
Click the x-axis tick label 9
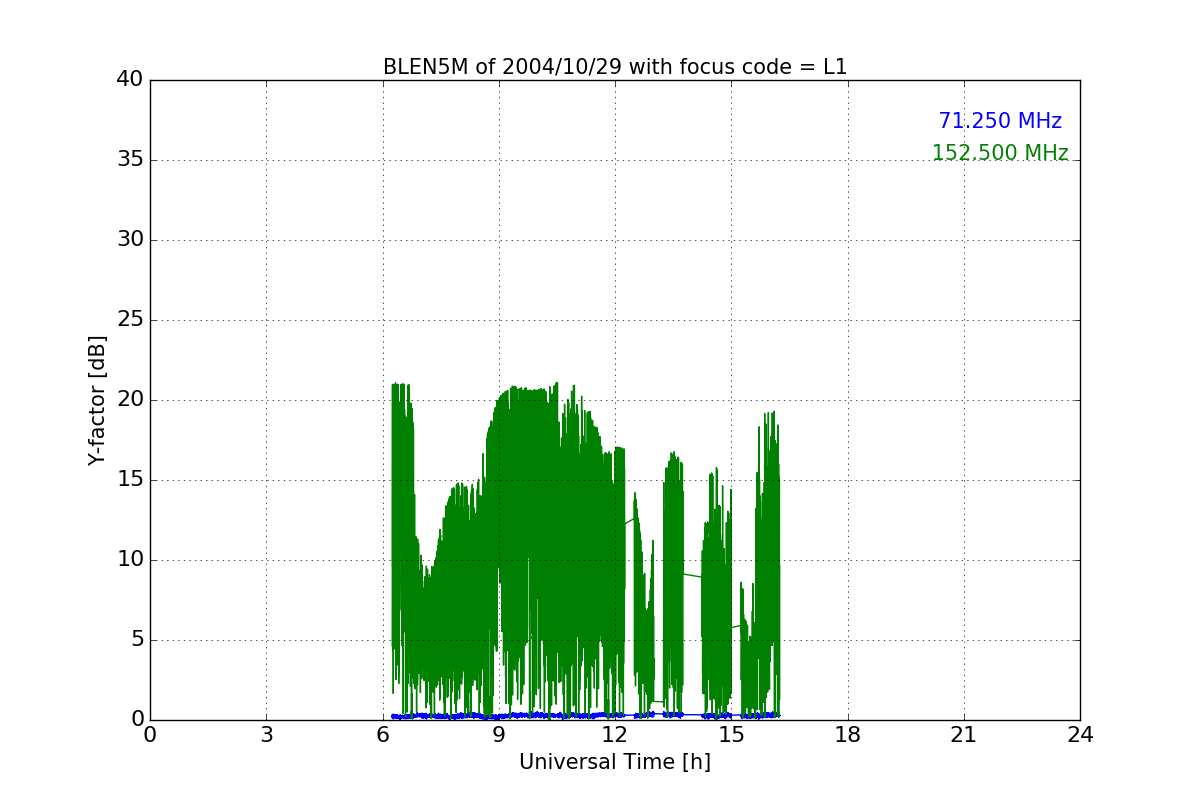pos(499,735)
